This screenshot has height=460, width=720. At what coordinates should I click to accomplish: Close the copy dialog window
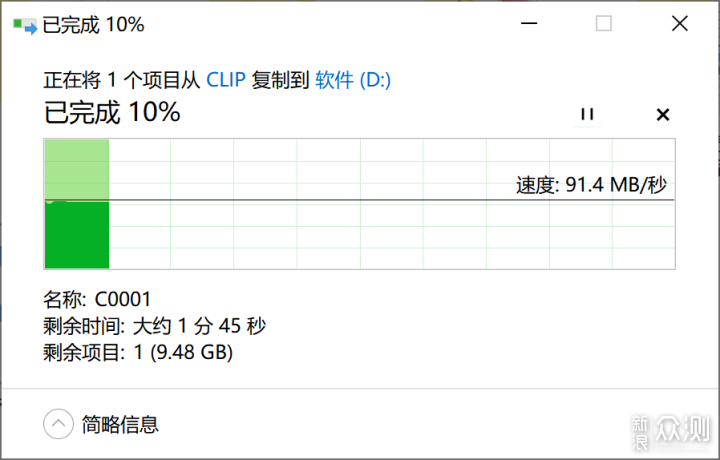coord(680,23)
